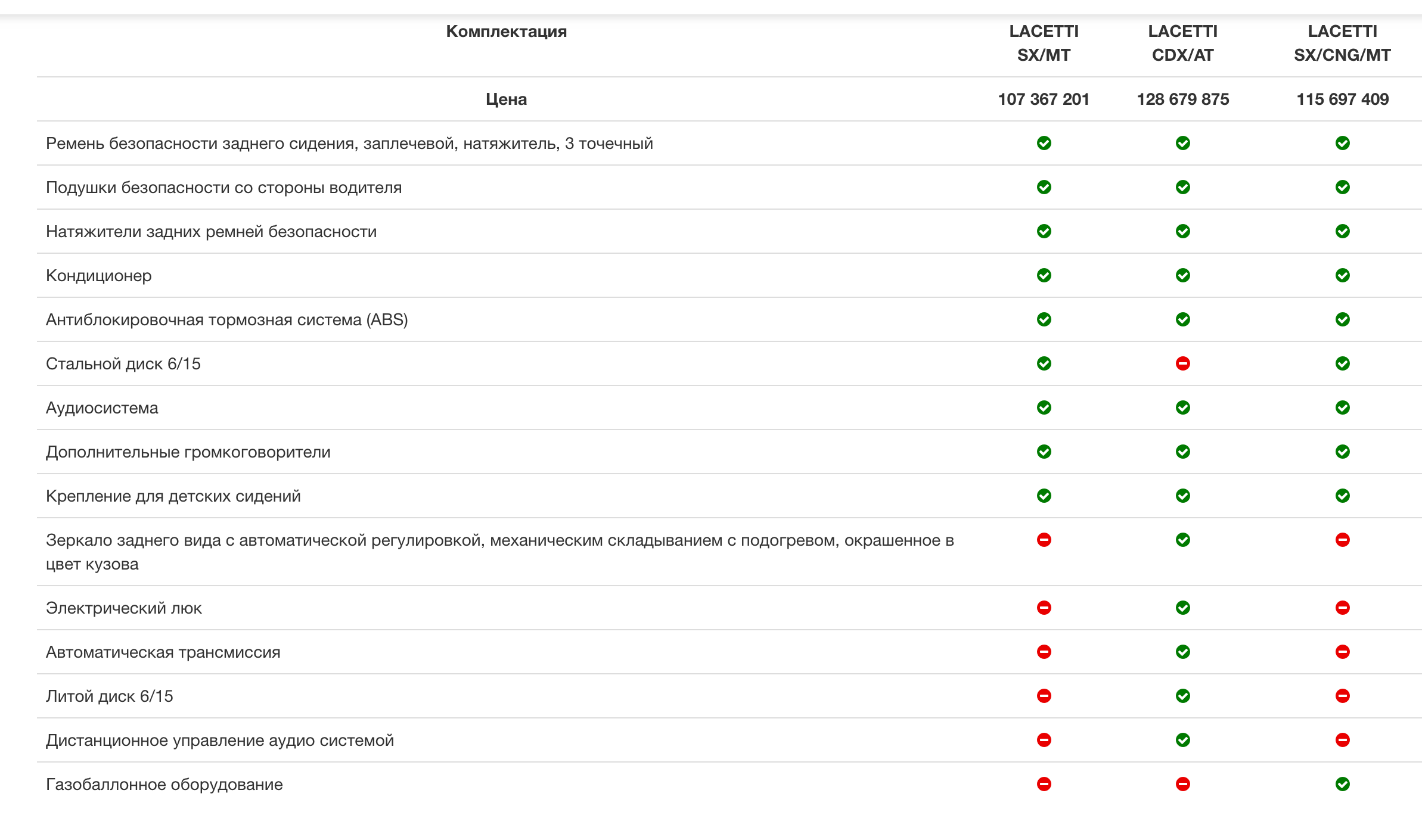Select the LACETTI SX/MT column header
Image resolution: width=1422 pixels, height=840 pixels.
coord(1044,43)
